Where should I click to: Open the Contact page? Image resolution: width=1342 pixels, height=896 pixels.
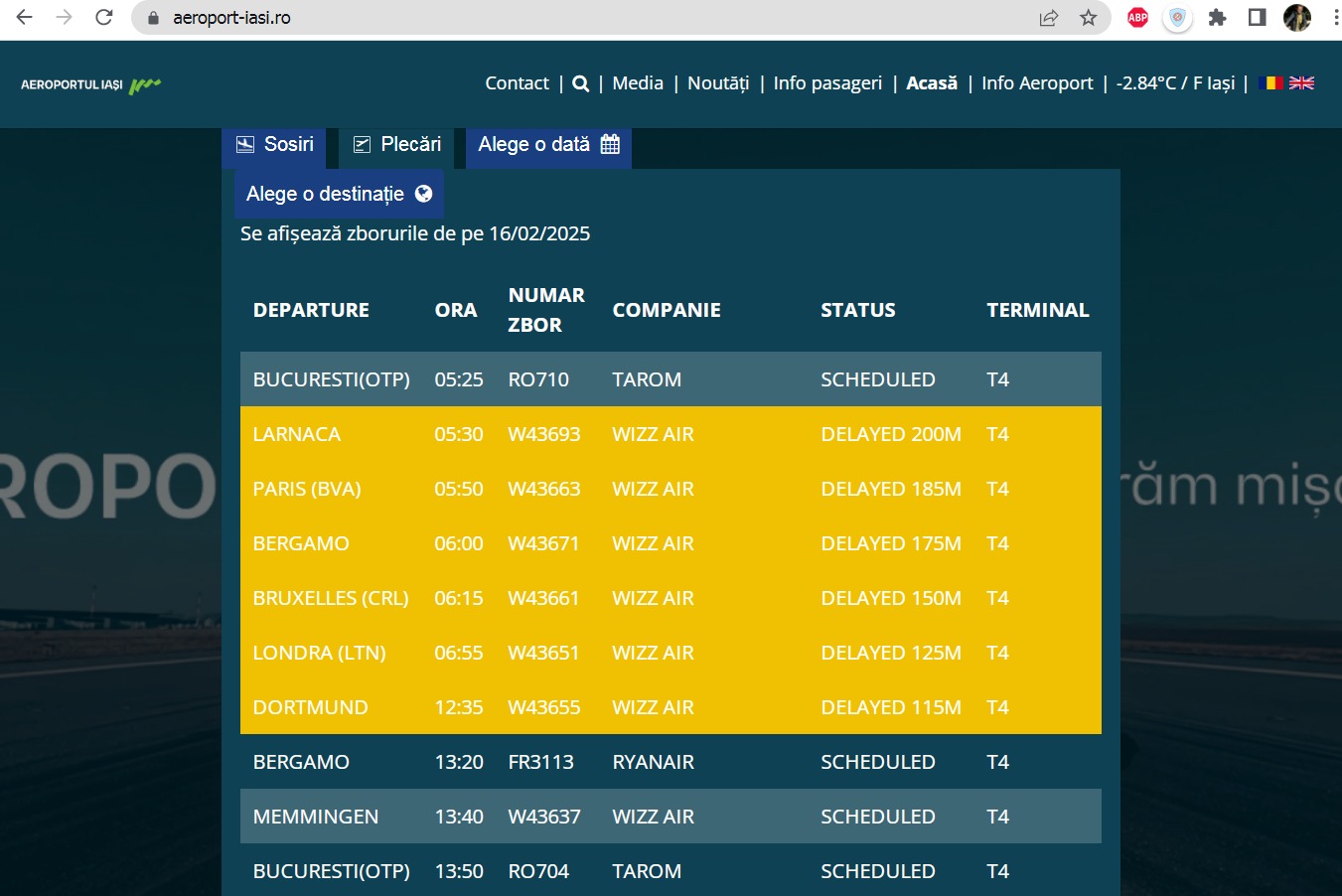pyautogui.click(x=517, y=83)
